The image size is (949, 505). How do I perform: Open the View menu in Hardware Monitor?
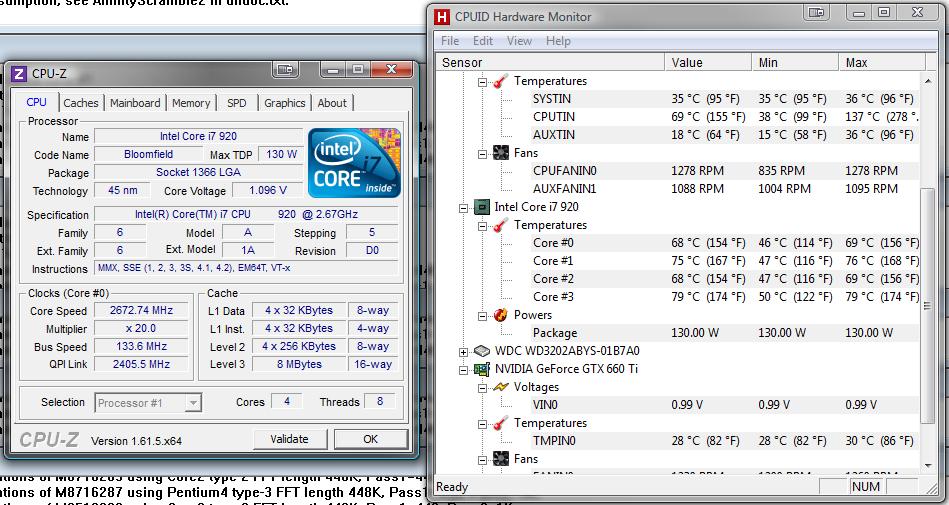pyautogui.click(x=519, y=41)
